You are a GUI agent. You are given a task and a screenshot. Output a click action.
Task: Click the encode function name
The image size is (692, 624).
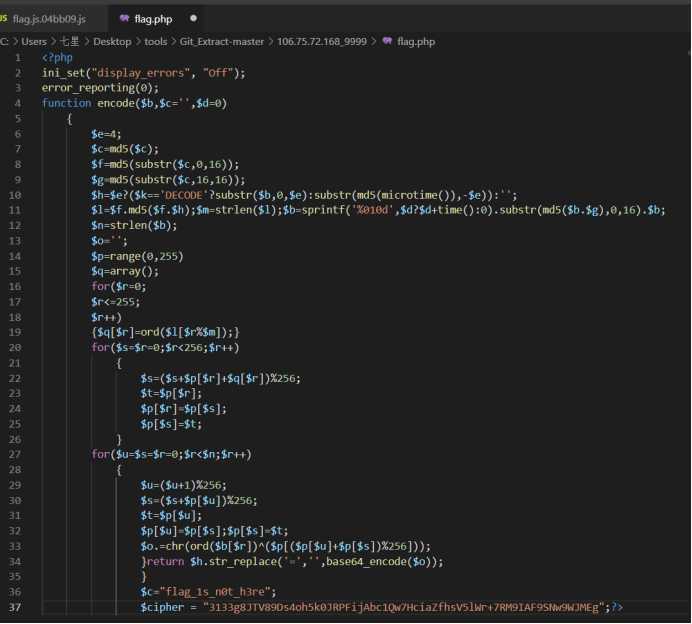116,103
